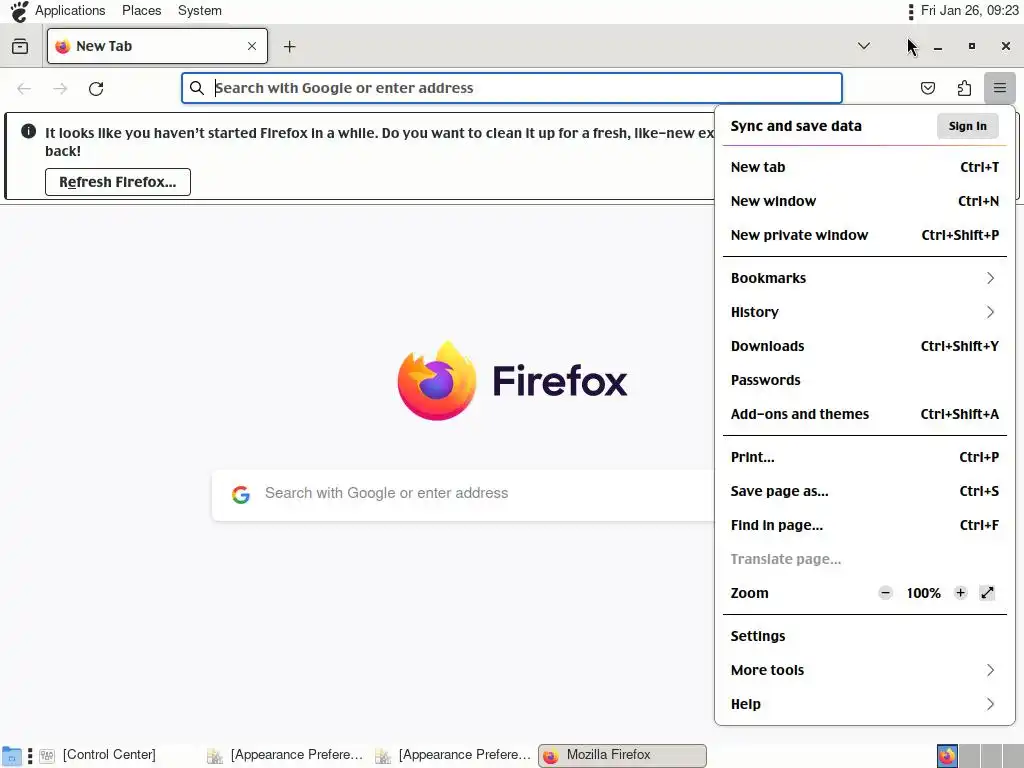Click the Firefox tray icon in bottom panel
1024x768 pixels.
coord(947,756)
